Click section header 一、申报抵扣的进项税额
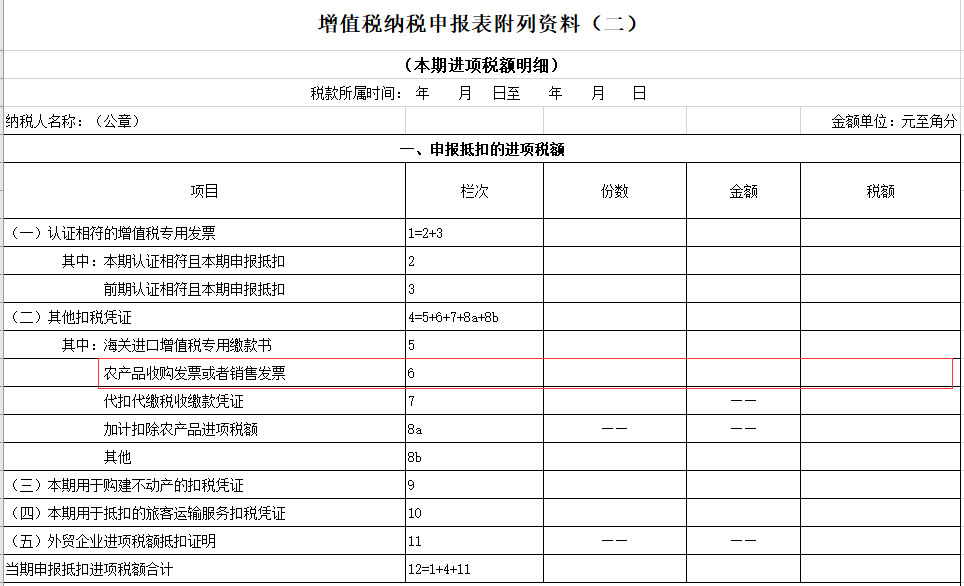 click(481, 149)
